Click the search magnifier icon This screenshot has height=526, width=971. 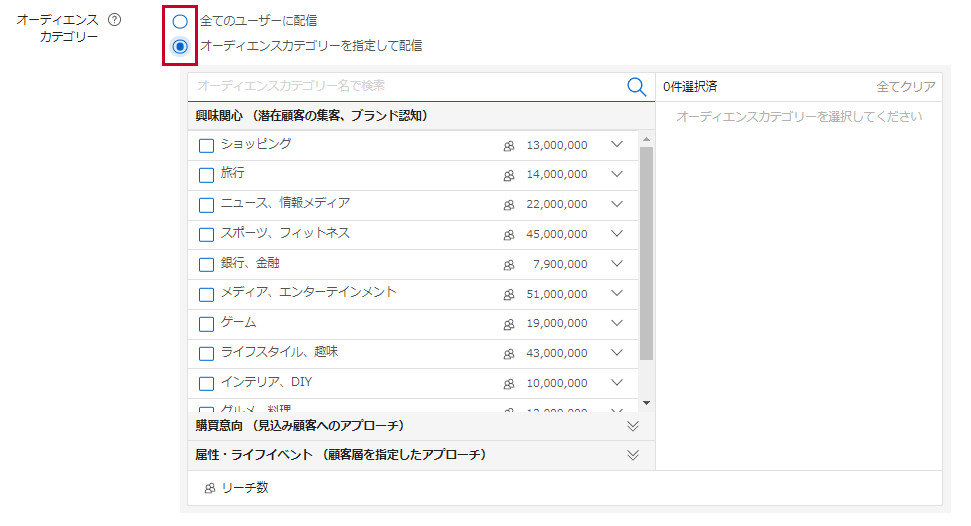point(636,87)
